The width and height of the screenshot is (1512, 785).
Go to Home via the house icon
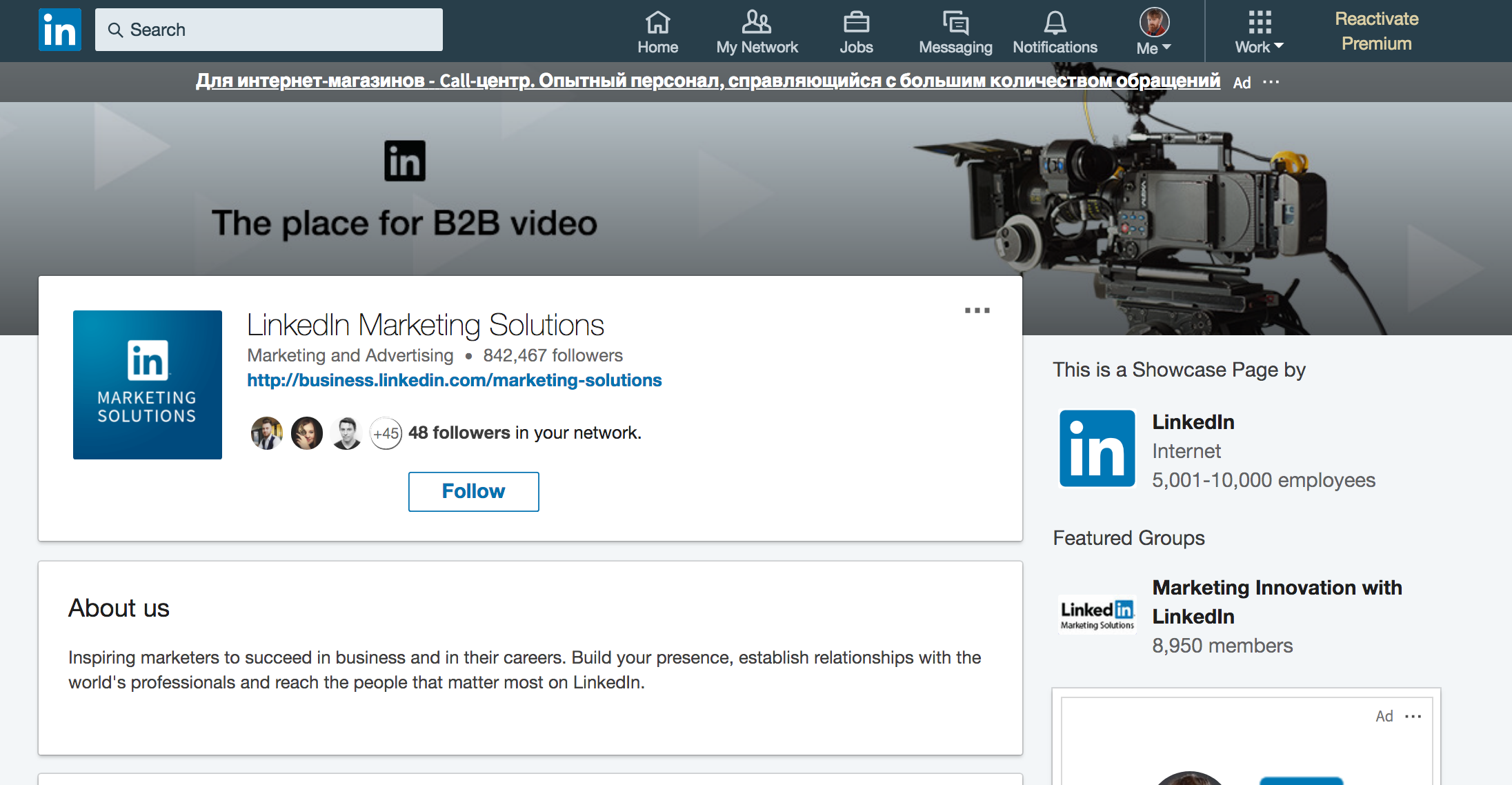point(657,22)
